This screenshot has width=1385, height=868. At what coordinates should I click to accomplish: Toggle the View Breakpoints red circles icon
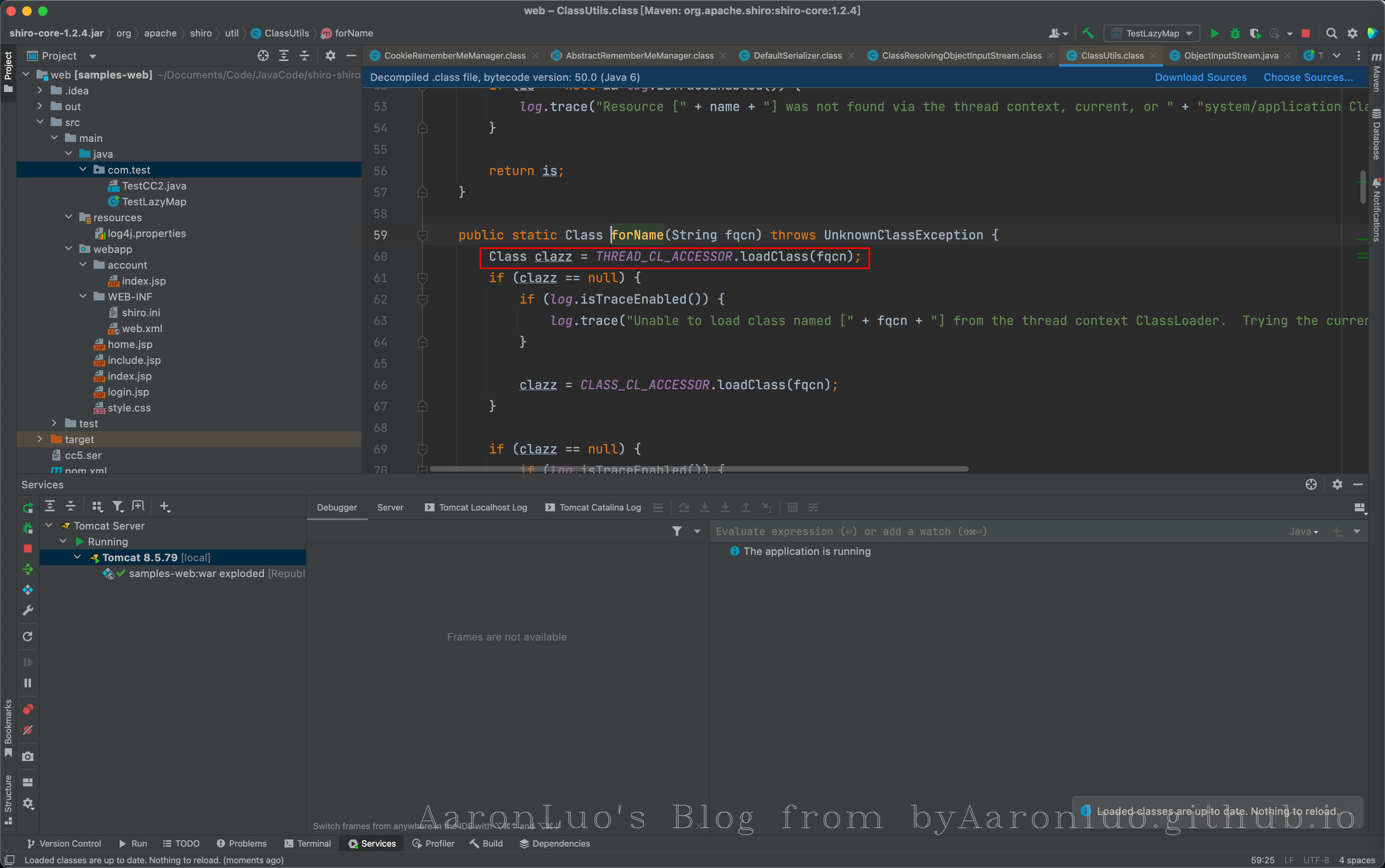[x=28, y=709]
